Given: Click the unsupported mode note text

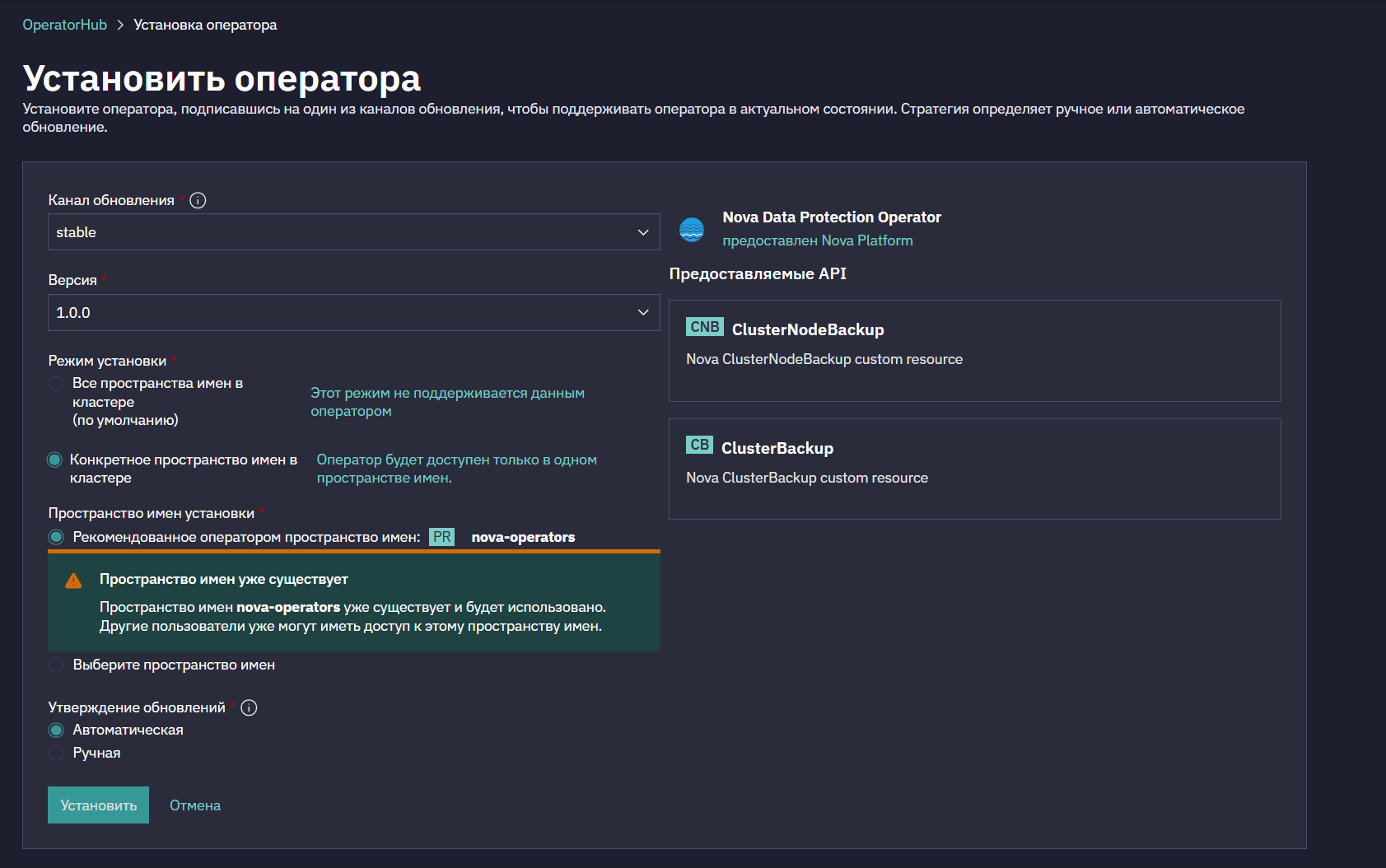Looking at the screenshot, I should click(447, 402).
